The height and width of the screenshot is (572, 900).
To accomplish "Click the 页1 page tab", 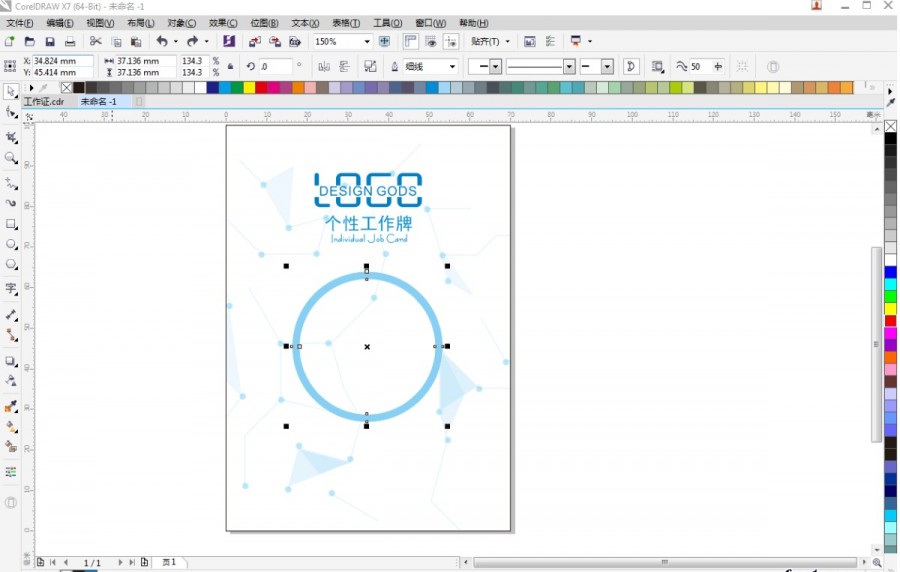I will 169,563.
